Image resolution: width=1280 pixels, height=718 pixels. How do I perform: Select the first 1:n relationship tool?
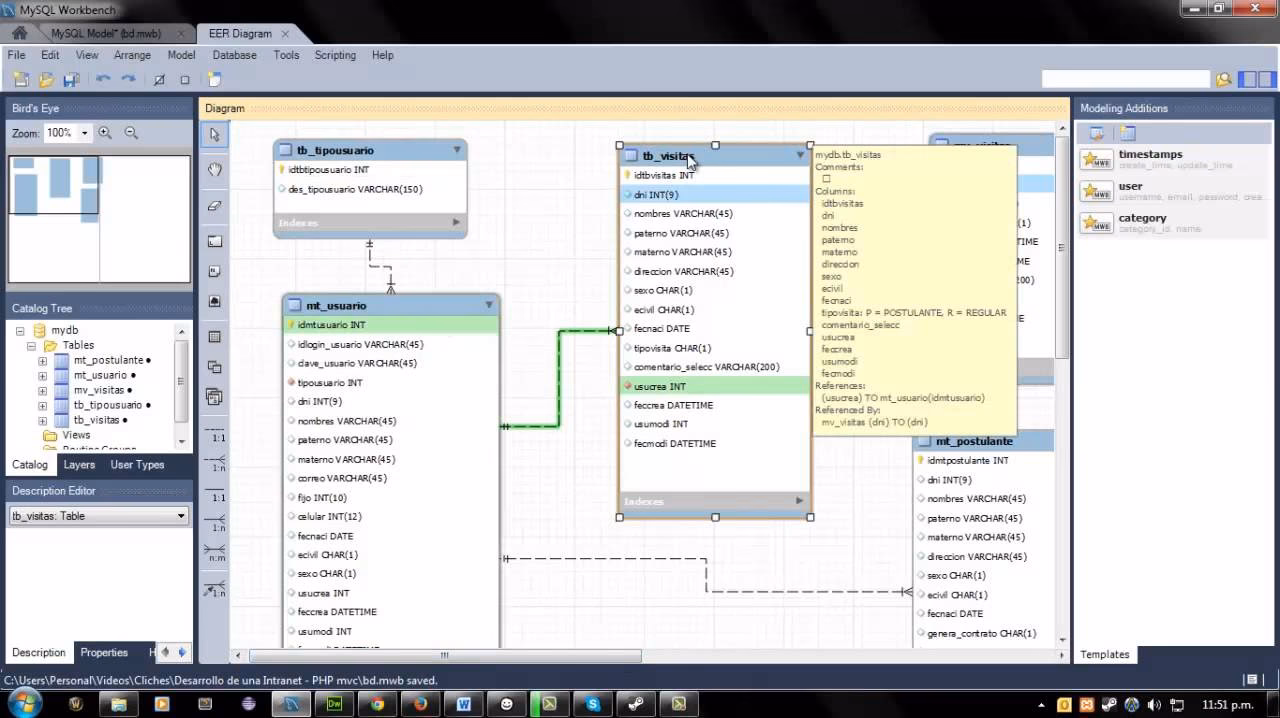tap(214, 465)
